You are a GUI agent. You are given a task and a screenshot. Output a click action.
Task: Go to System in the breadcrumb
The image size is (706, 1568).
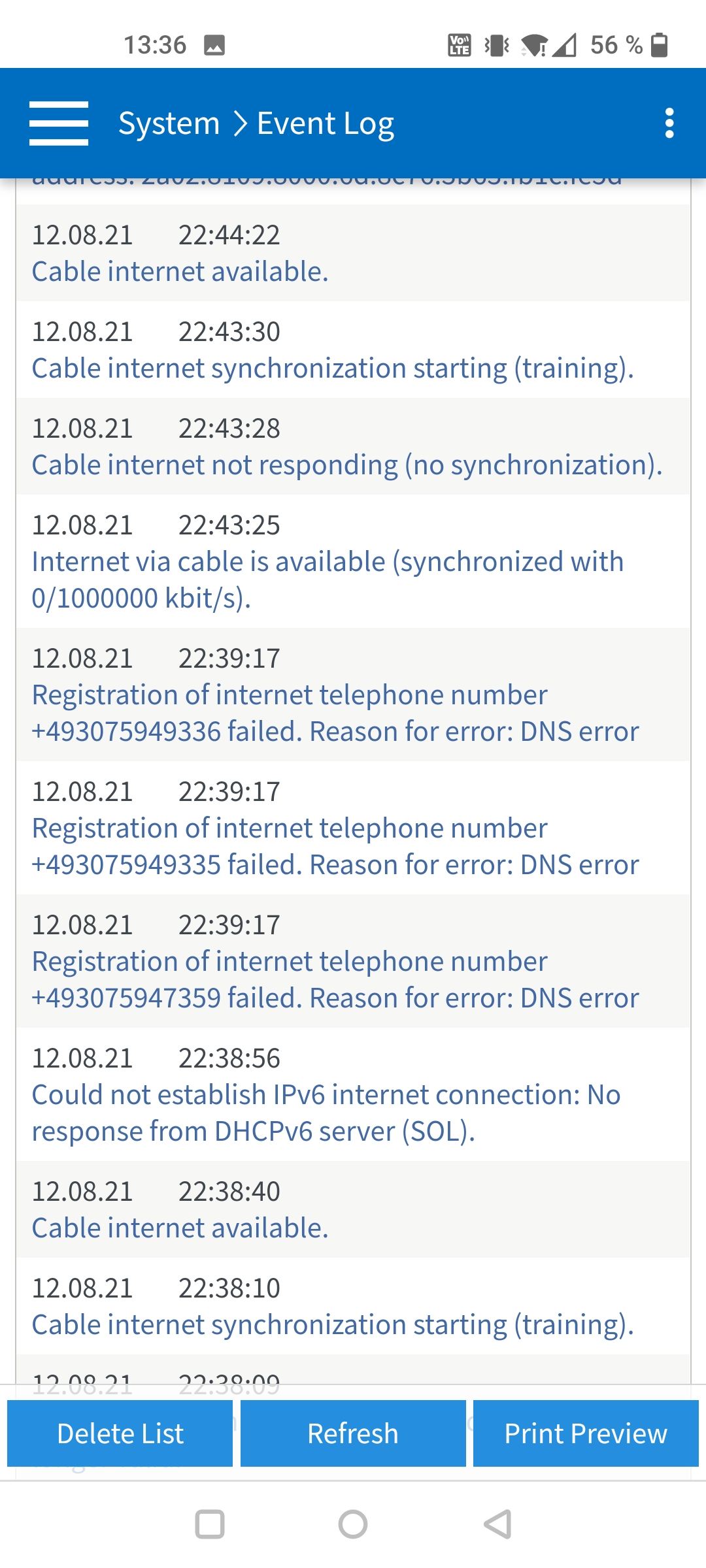click(169, 123)
